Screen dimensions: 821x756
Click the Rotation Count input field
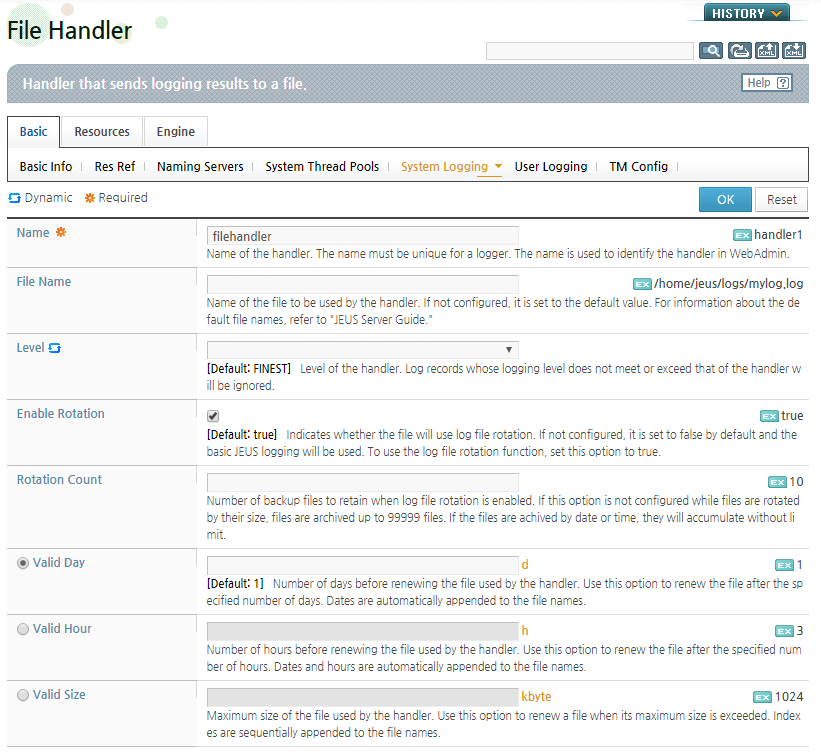(362, 482)
